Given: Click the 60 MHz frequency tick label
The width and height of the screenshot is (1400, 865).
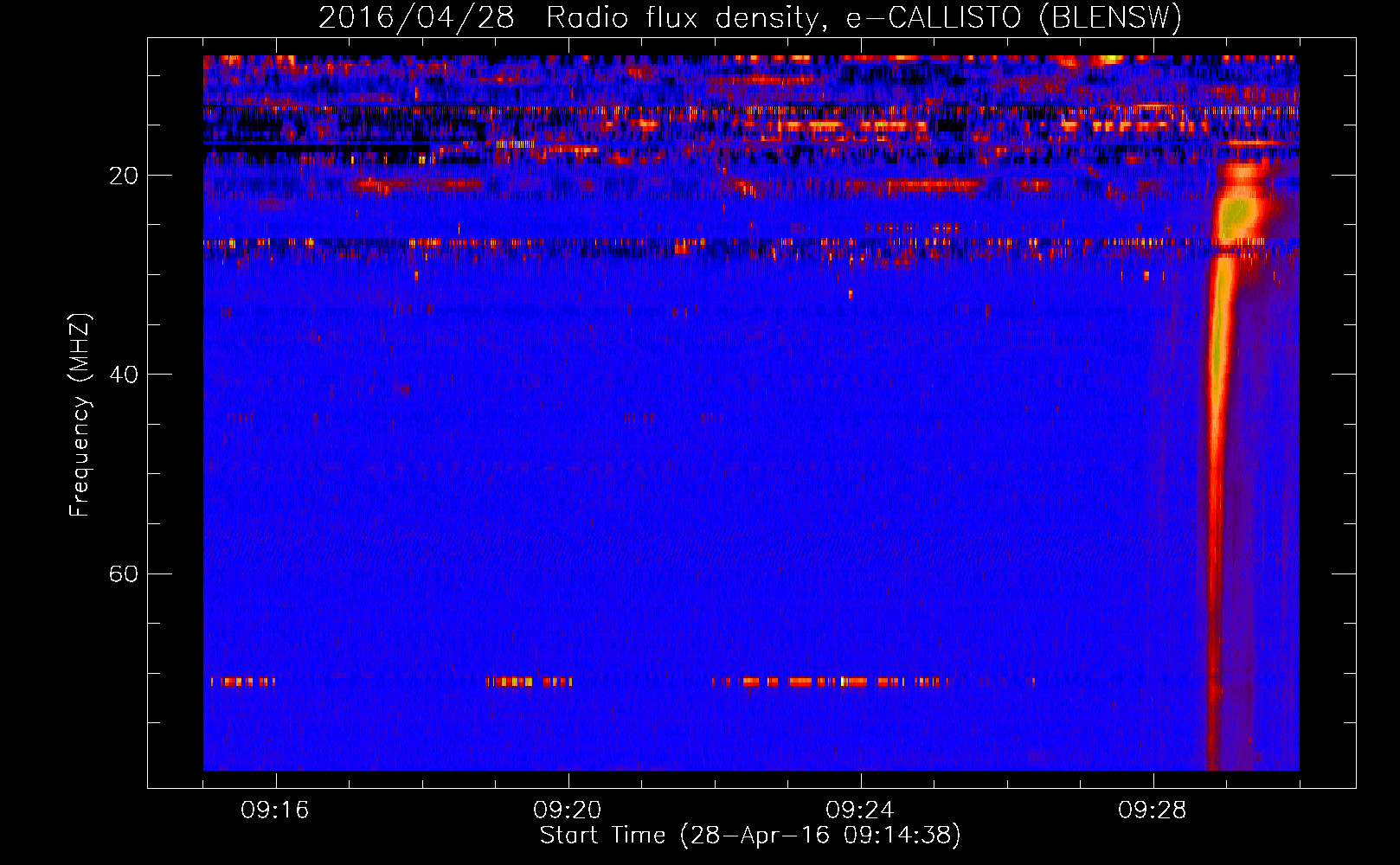Looking at the screenshot, I should coord(124,573).
